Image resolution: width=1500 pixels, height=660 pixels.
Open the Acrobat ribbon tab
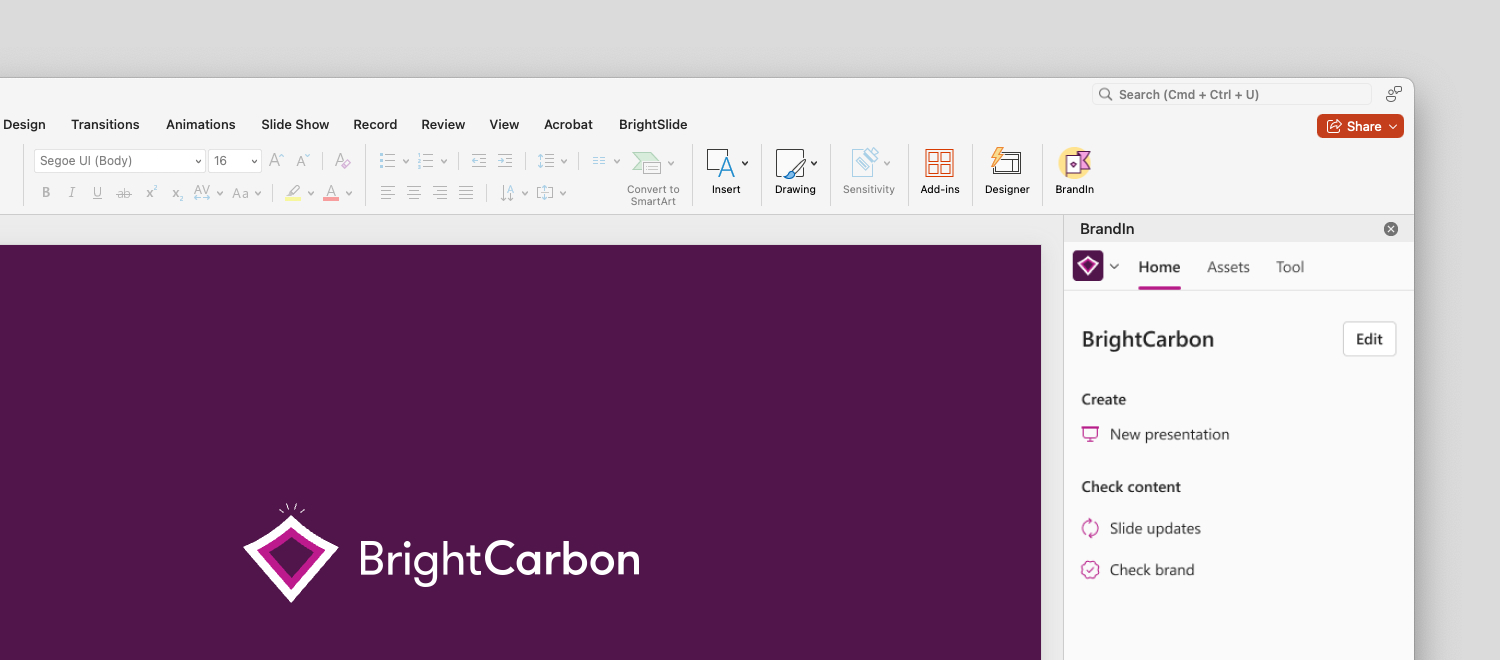pos(568,125)
